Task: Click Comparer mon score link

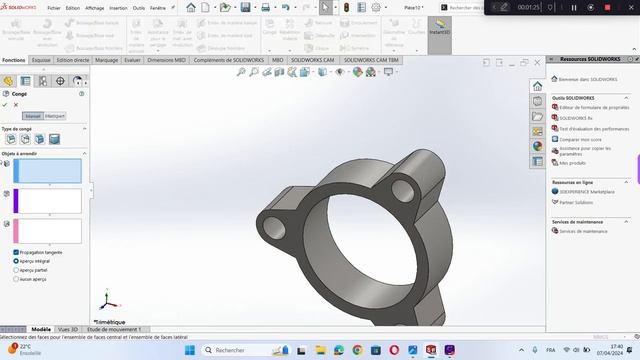Action: pyautogui.click(x=580, y=140)
